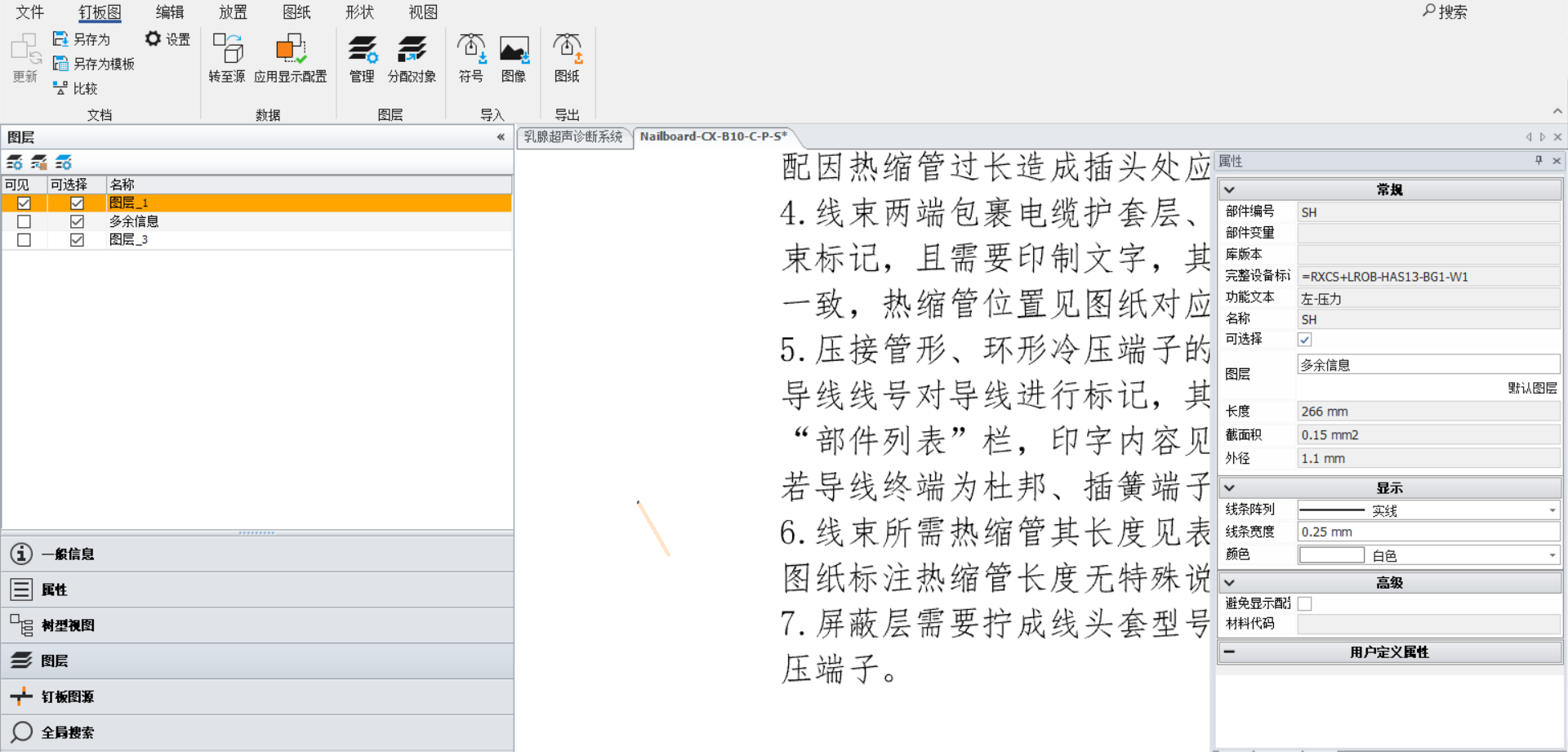Click the 默认图层 button

click(1532, 388)
